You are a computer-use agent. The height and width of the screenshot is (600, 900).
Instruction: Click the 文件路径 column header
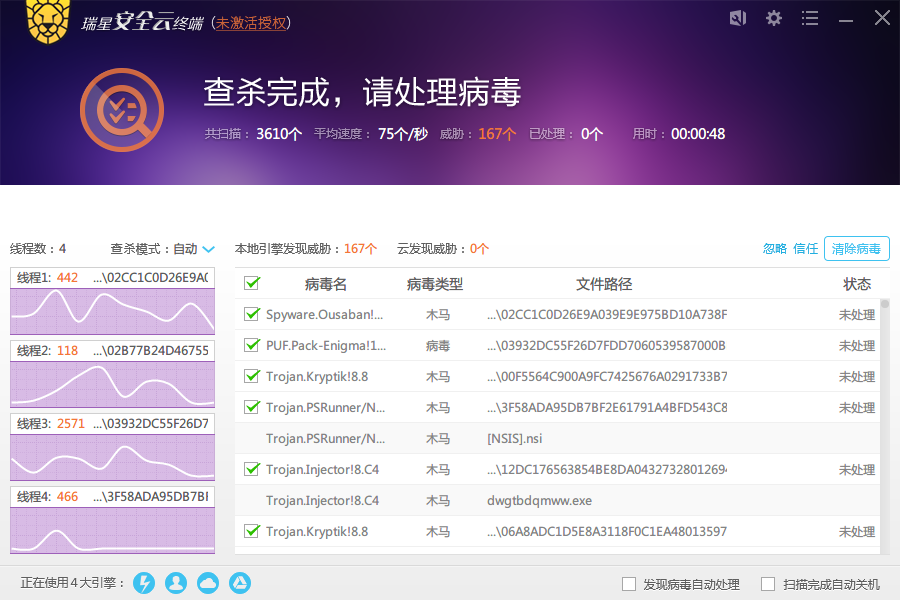pos(604,284)
